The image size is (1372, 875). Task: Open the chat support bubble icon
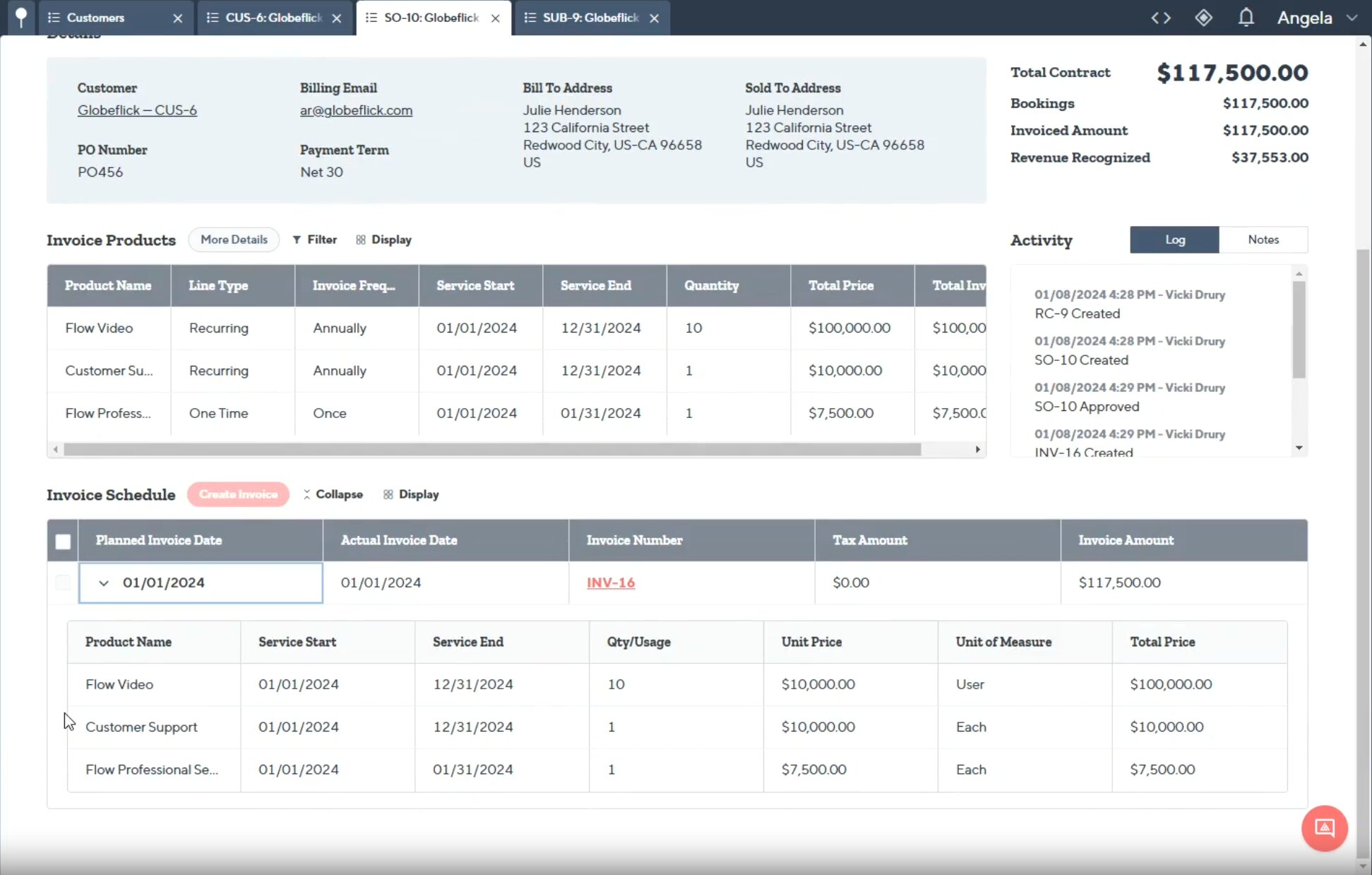(x=1324, y=828)
